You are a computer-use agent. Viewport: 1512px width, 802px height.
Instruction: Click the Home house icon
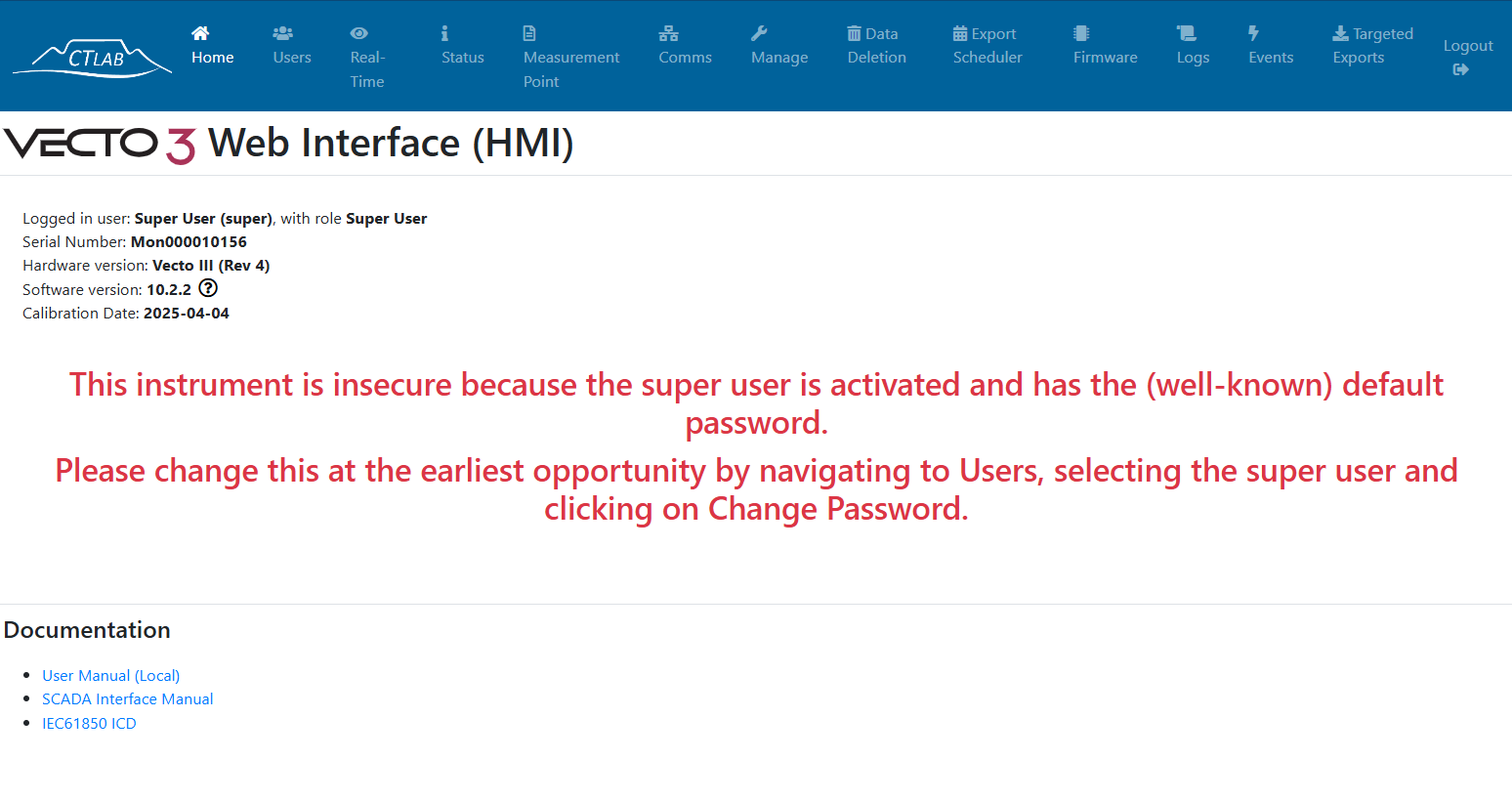tap(200, 33)
